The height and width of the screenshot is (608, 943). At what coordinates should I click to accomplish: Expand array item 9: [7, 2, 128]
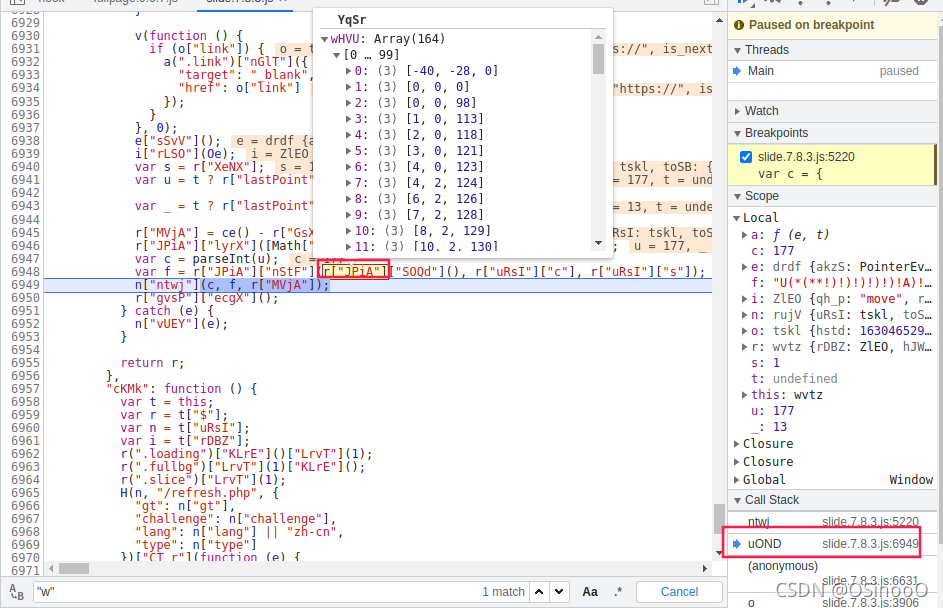tap(349, 215)
